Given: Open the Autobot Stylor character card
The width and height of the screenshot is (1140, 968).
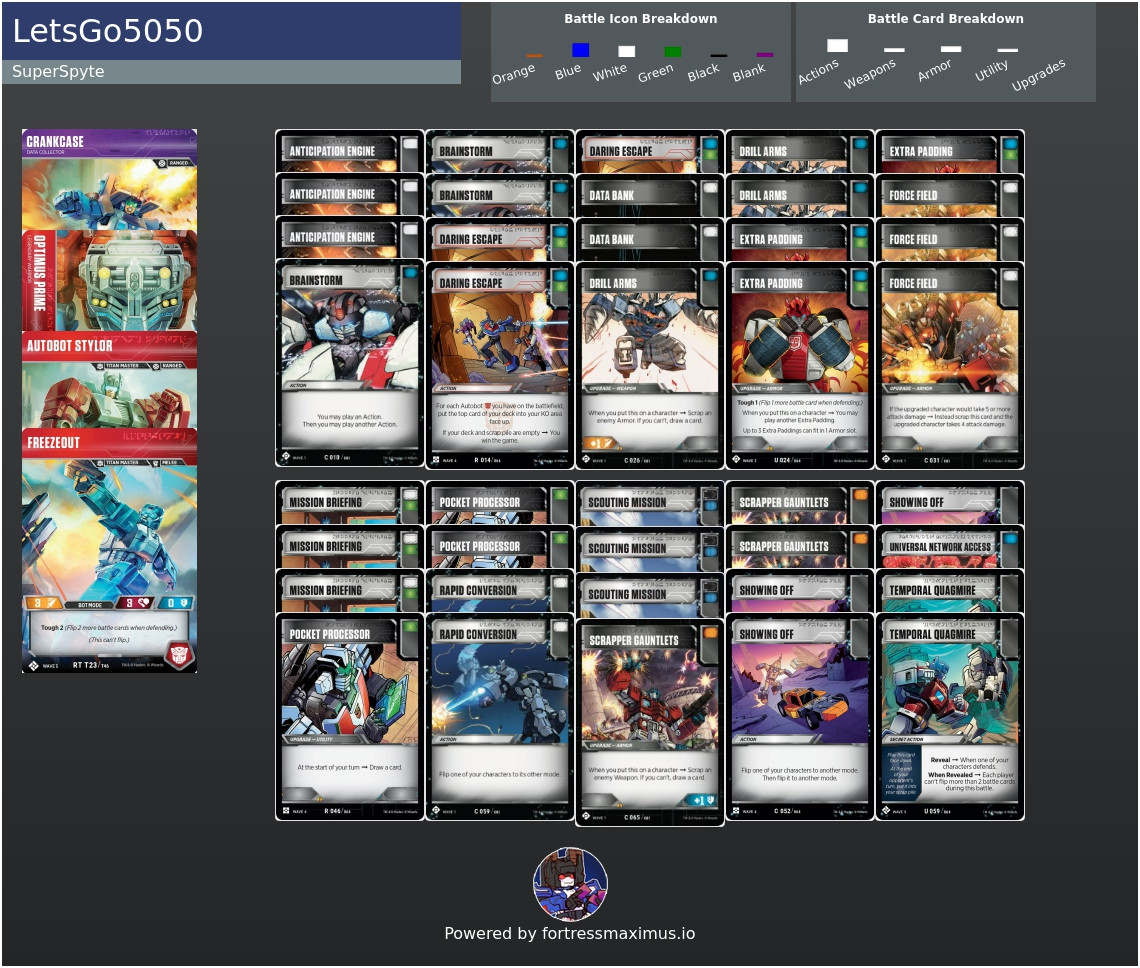Looking at the screenshot, I should tap(109, 380).
